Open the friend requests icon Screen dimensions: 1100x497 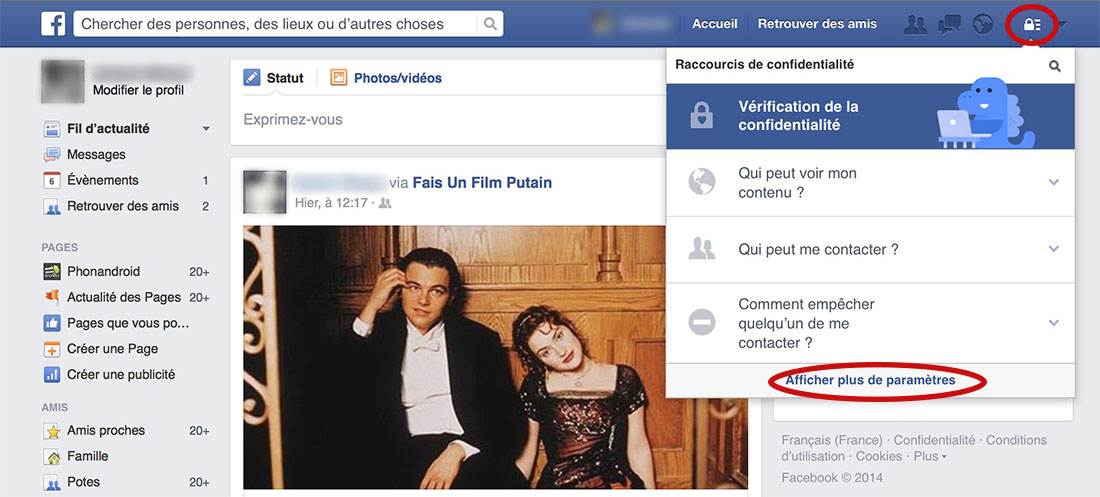coord(915,25)
